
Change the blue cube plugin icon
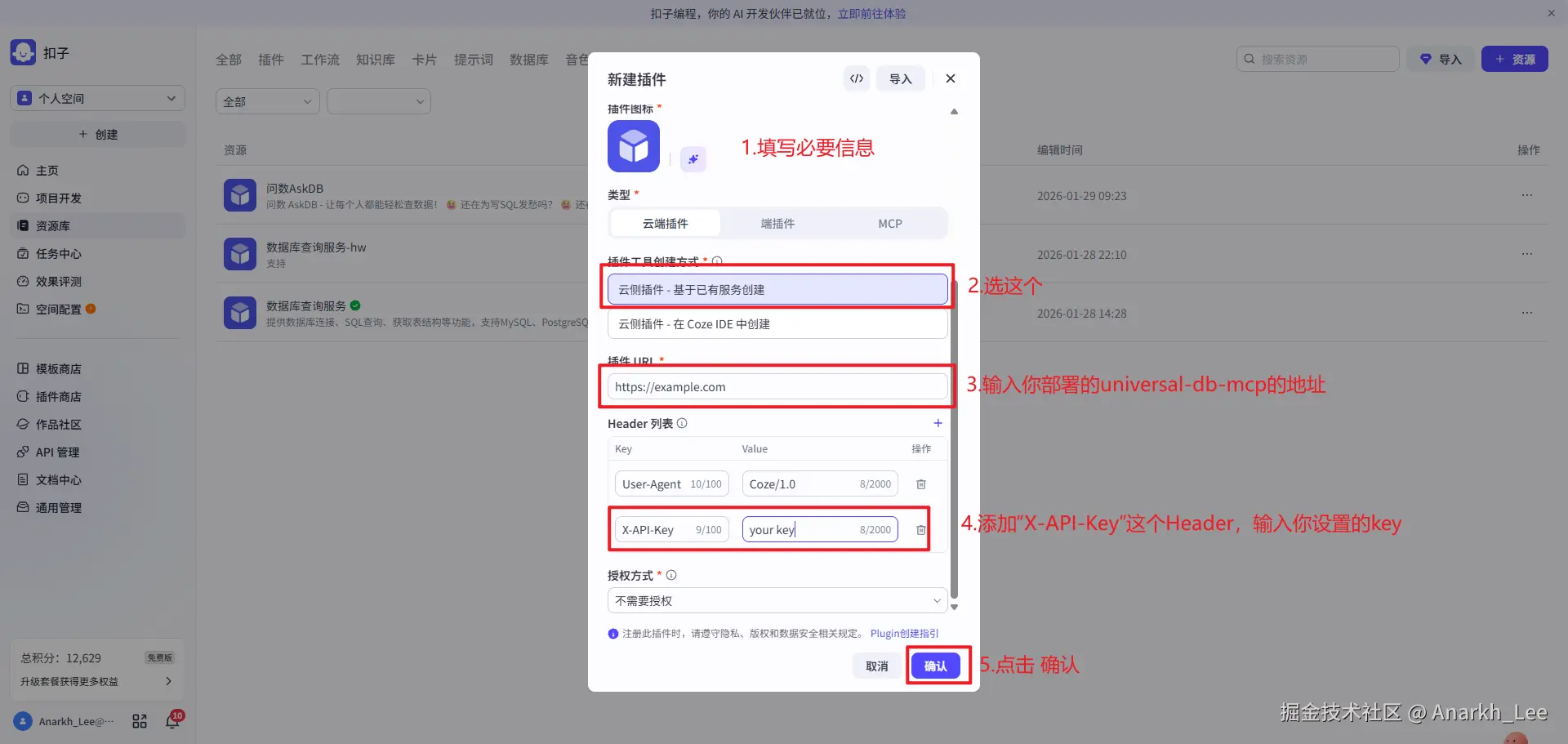tap(634, 146)
